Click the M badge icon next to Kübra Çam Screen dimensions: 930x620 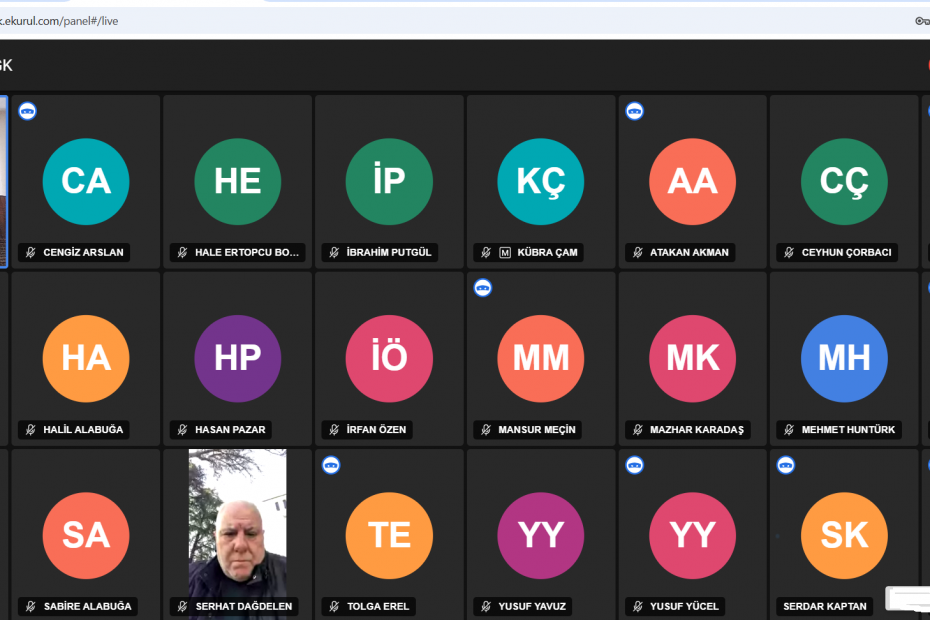505,253
